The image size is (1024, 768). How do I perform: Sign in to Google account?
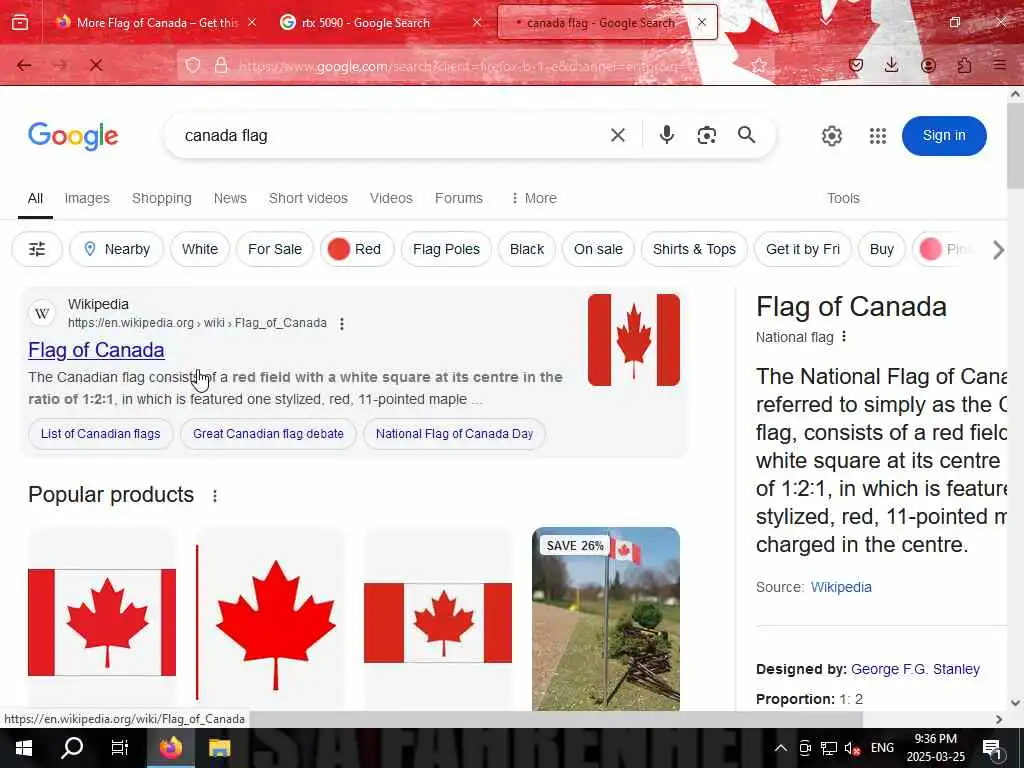point(944,136)
